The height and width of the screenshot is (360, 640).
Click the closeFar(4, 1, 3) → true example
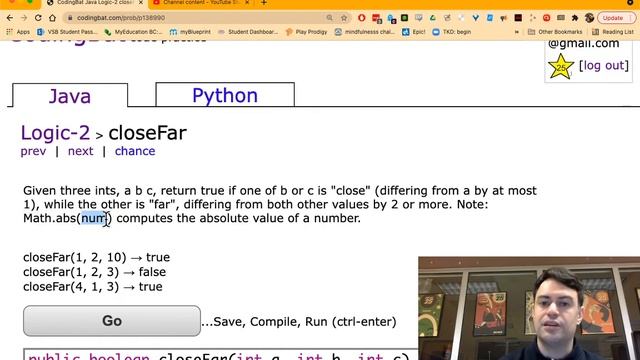coord(93,287)
